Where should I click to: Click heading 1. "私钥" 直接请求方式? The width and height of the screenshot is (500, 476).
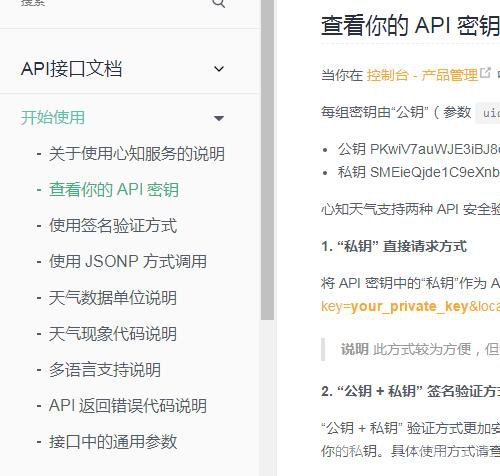(394, 247)
